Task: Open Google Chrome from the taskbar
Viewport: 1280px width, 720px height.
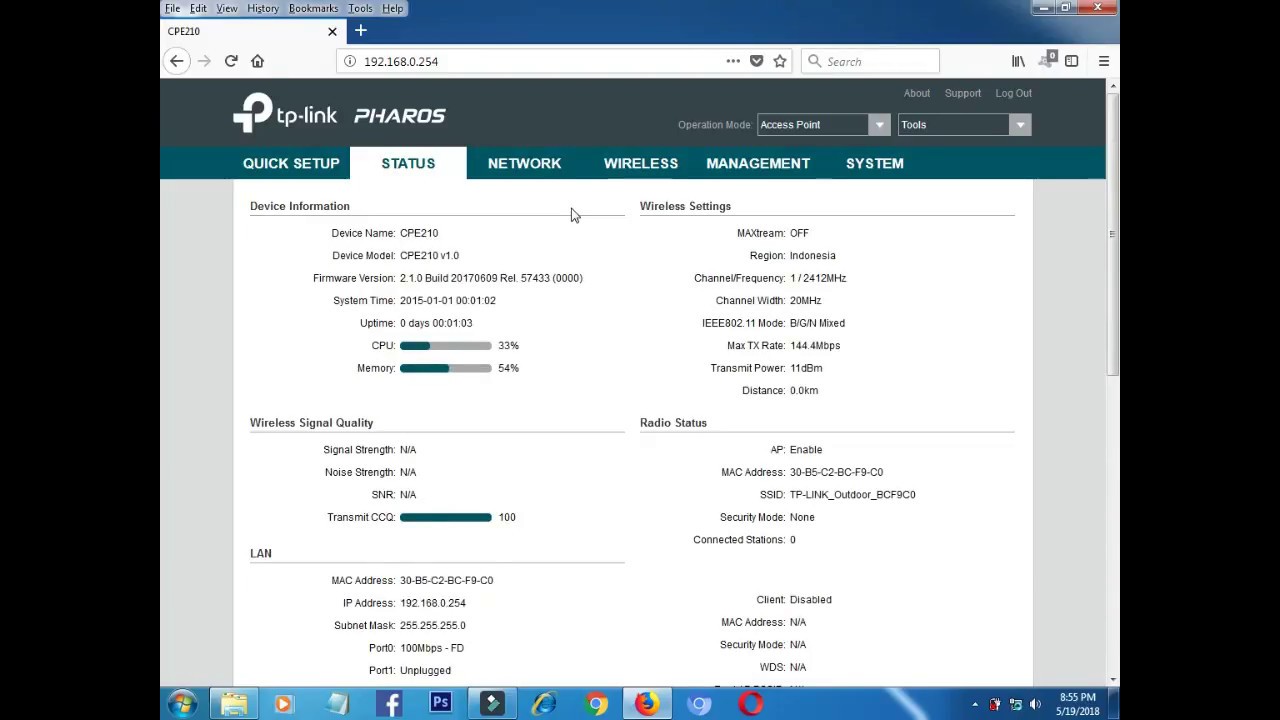Action: (596, 704)
